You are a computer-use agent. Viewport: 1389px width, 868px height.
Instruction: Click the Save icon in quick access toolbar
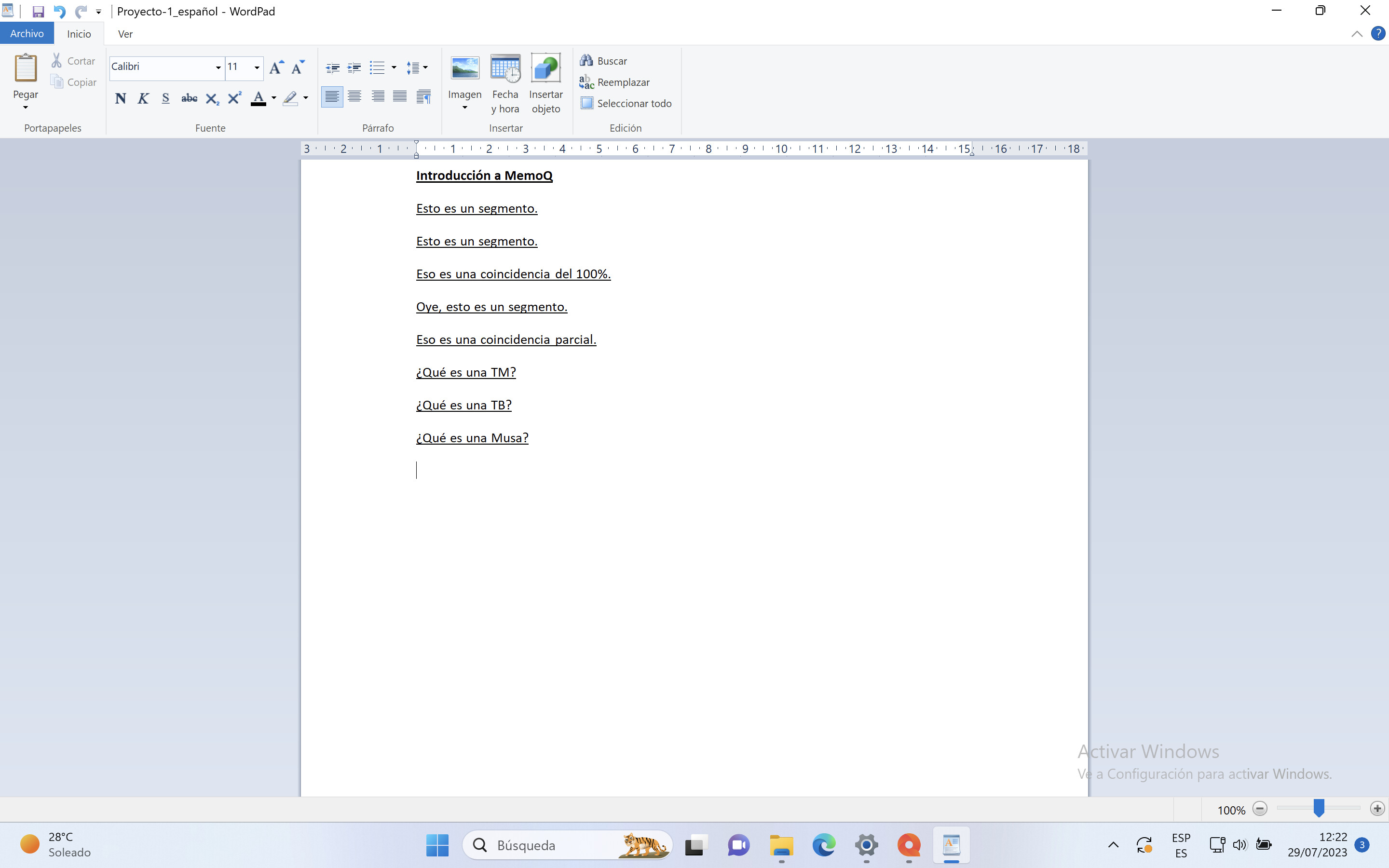[38, 12]
